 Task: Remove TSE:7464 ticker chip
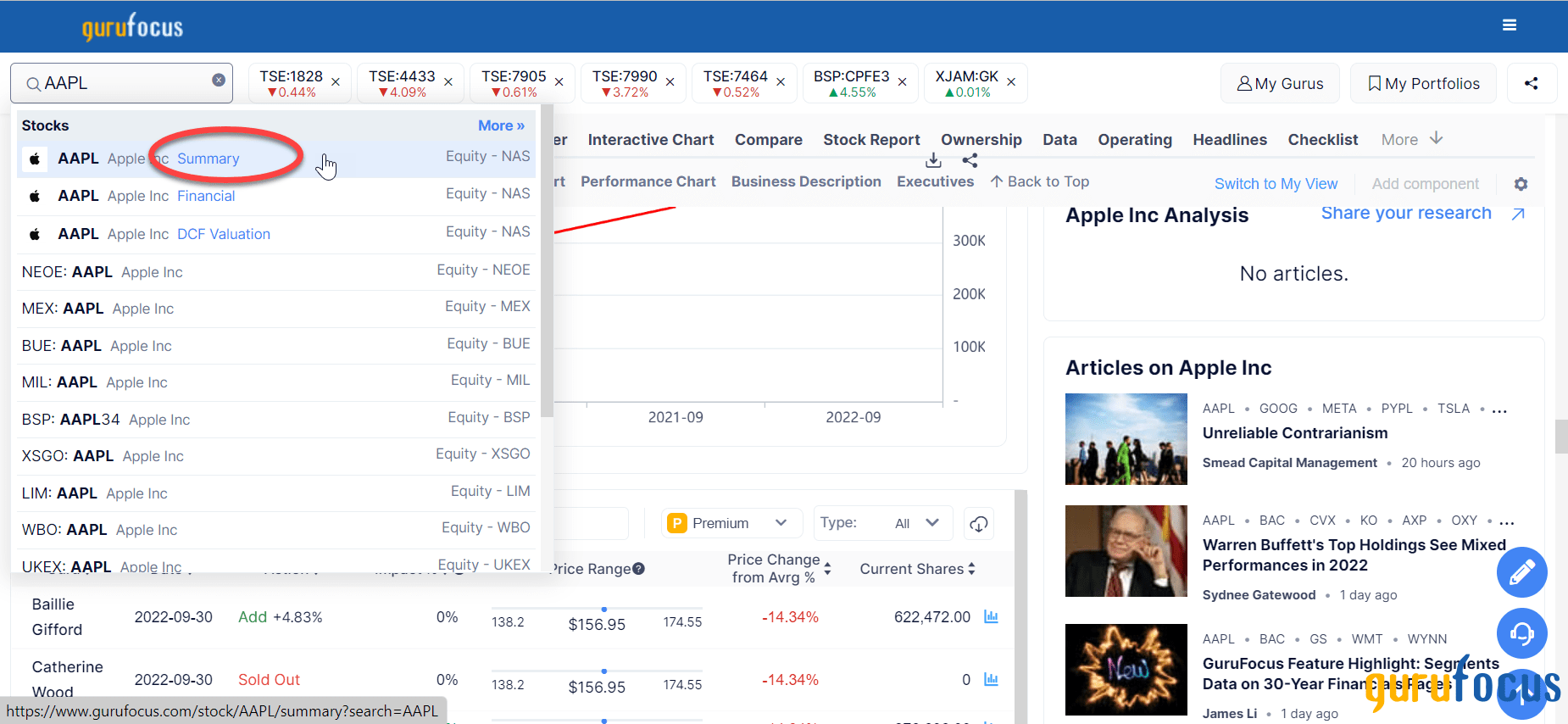pos(781,82)
